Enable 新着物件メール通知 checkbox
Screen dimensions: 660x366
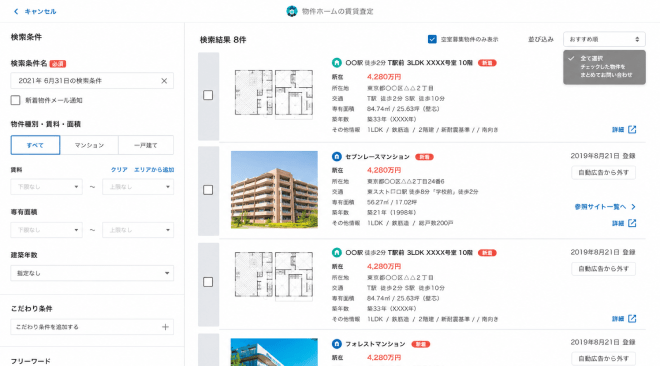pos(16,100)
